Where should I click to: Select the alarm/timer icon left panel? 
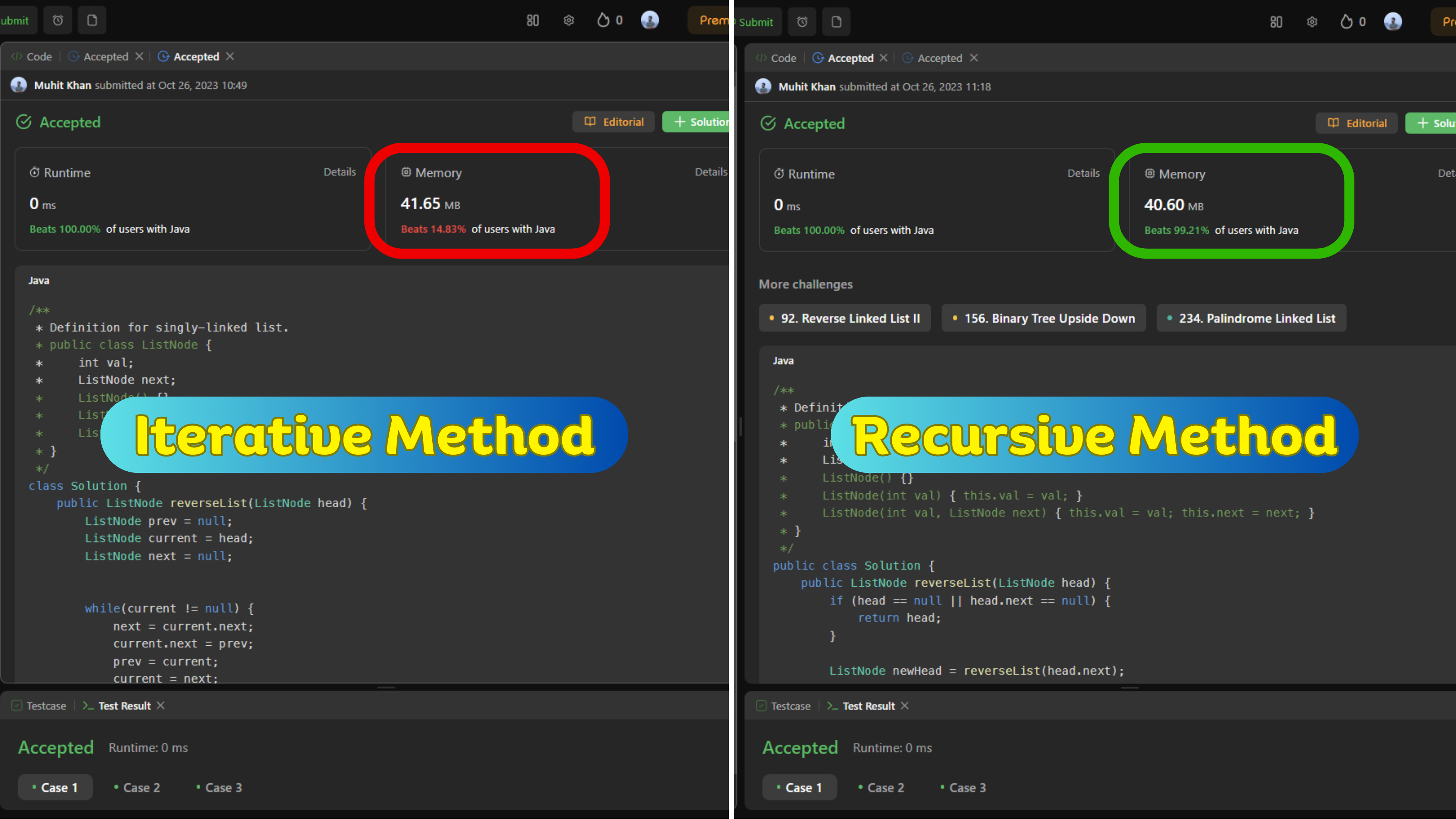pyautogui.click(x=57, y=21)
